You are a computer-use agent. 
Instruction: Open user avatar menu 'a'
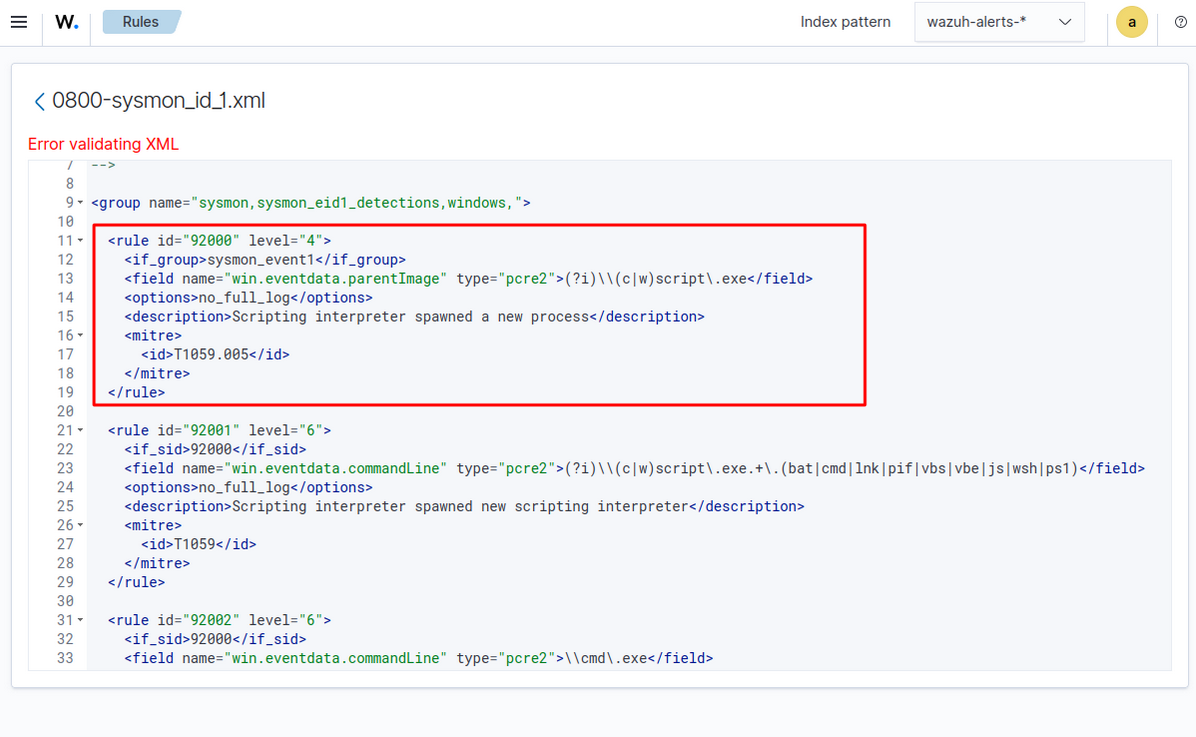[x=1131, y=22]
